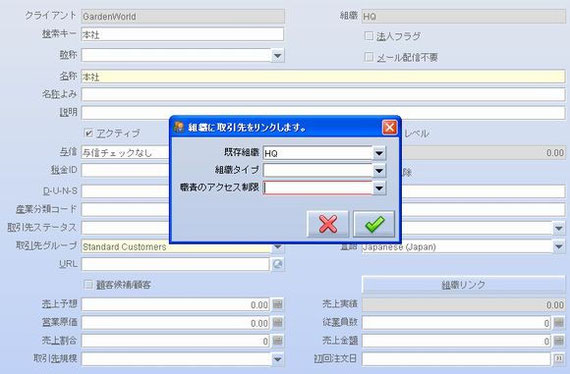The image size is (570, 374).
Task: Expand the 既存組織 dropdown in dialog
Action: pos(379,153)
